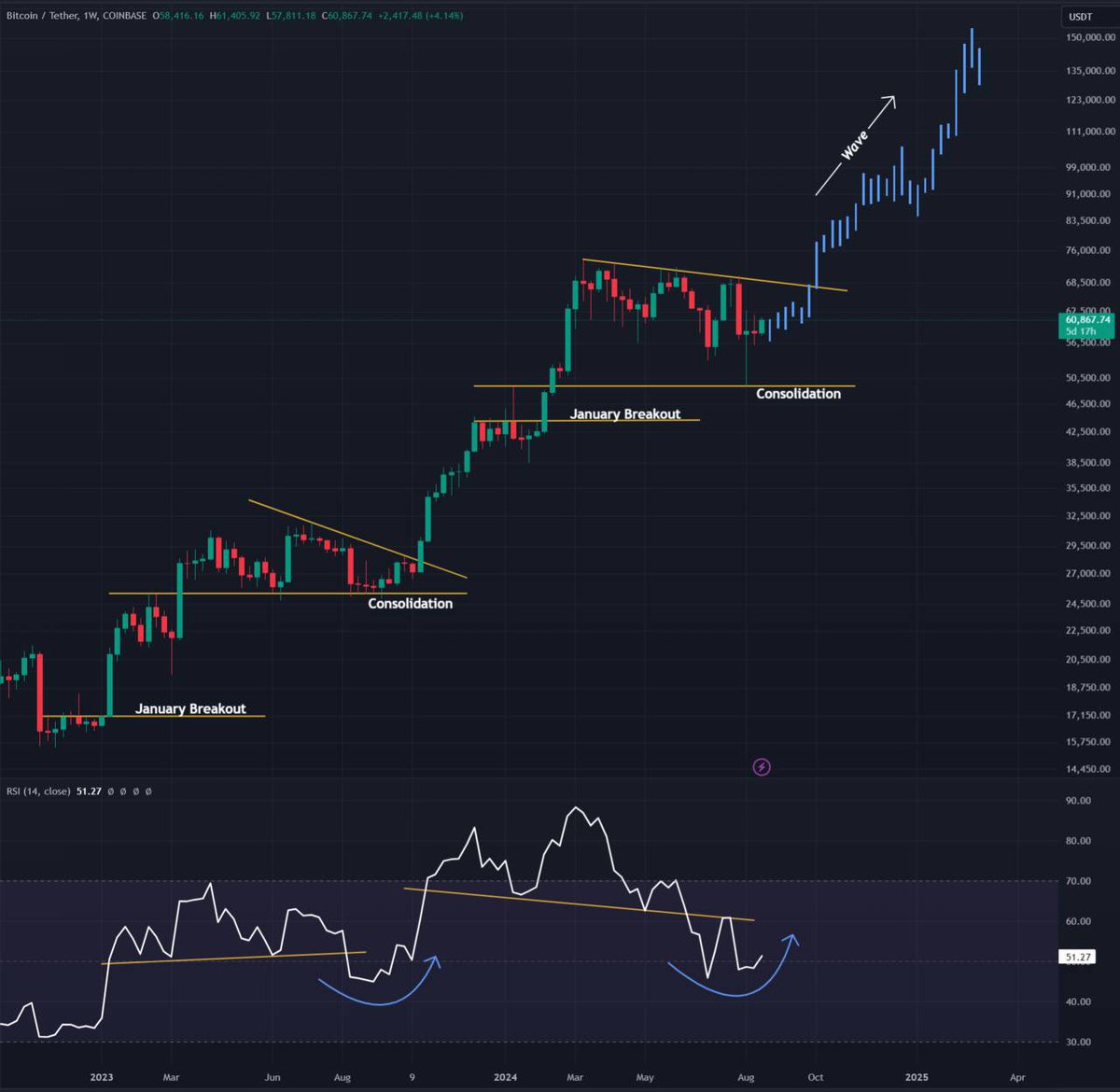Click the 2025 time axis label
Screen dimensions: 1120x1092
[917, 1077]
